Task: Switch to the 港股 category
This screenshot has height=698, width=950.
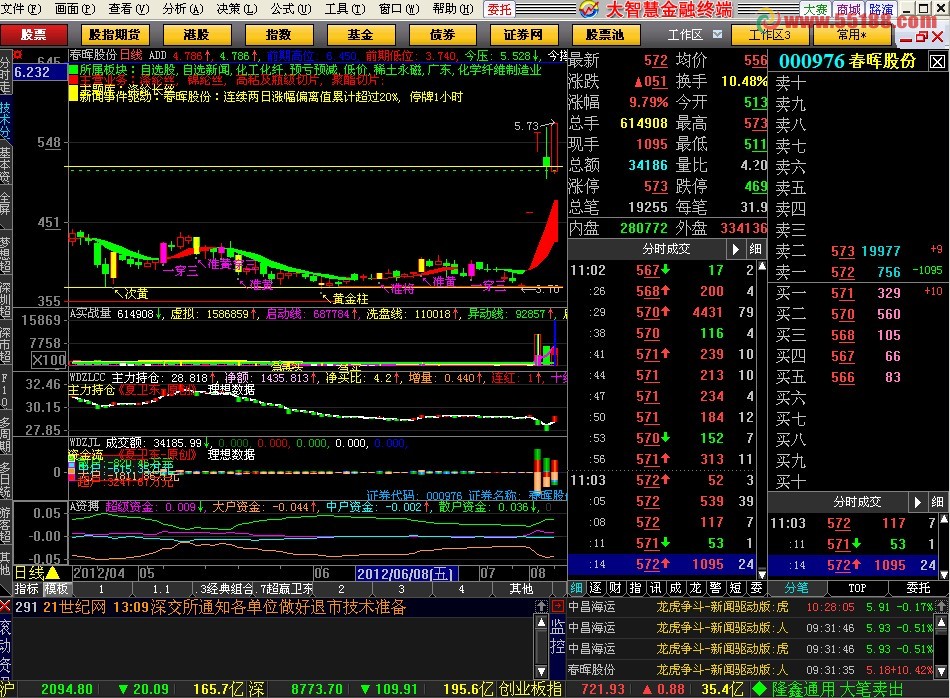Action: click(x=196, y=35)
